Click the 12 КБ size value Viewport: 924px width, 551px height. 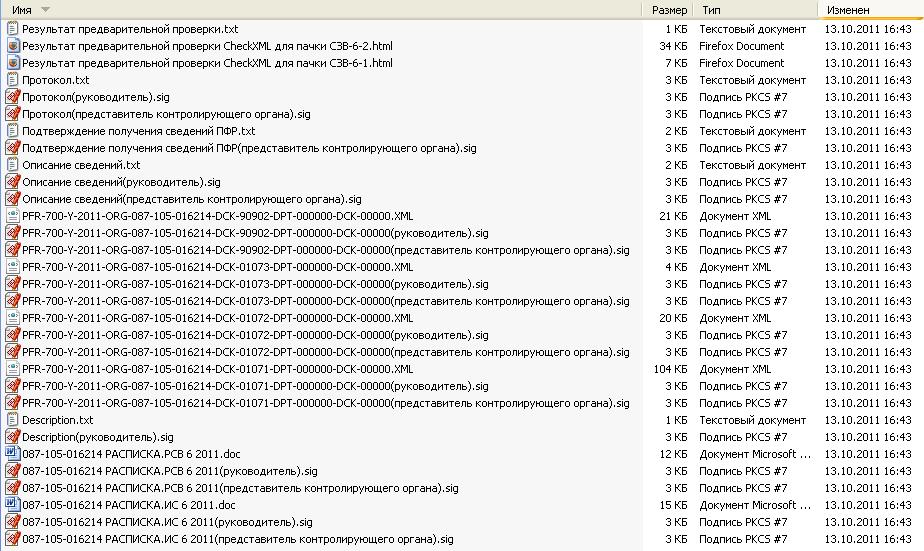pyautogui.click(x=673, y=454)
